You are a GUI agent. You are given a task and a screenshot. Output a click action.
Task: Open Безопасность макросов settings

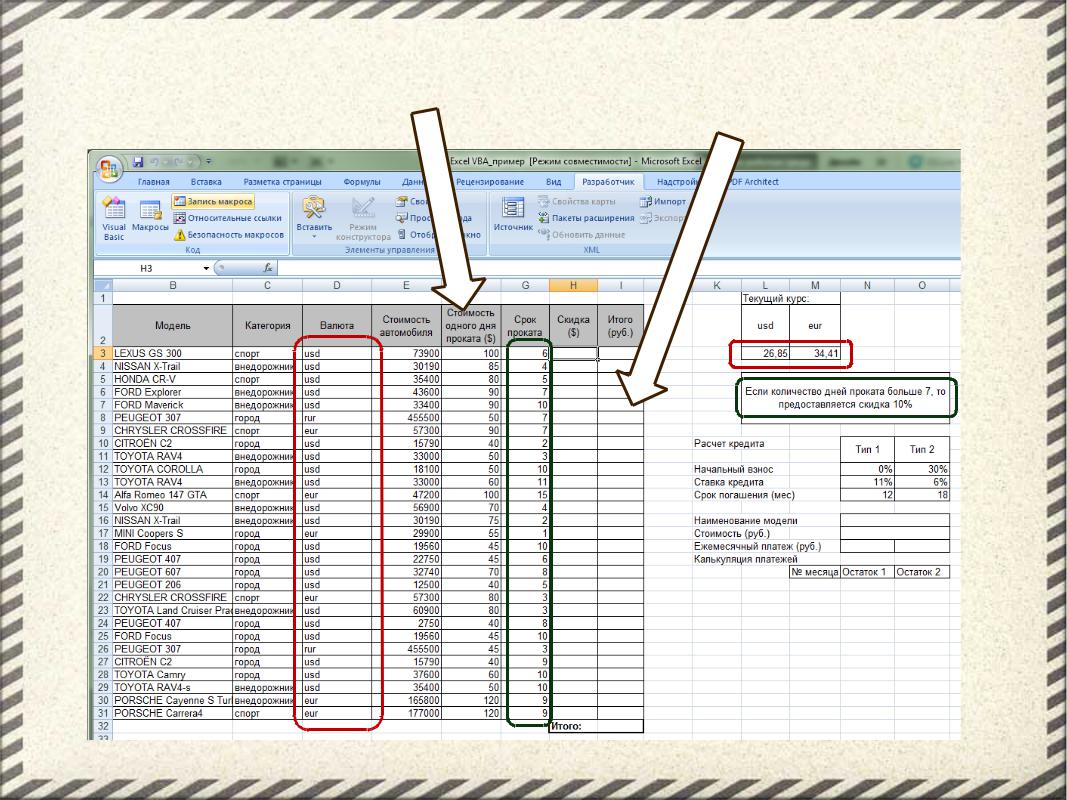[x=229, y=235]
